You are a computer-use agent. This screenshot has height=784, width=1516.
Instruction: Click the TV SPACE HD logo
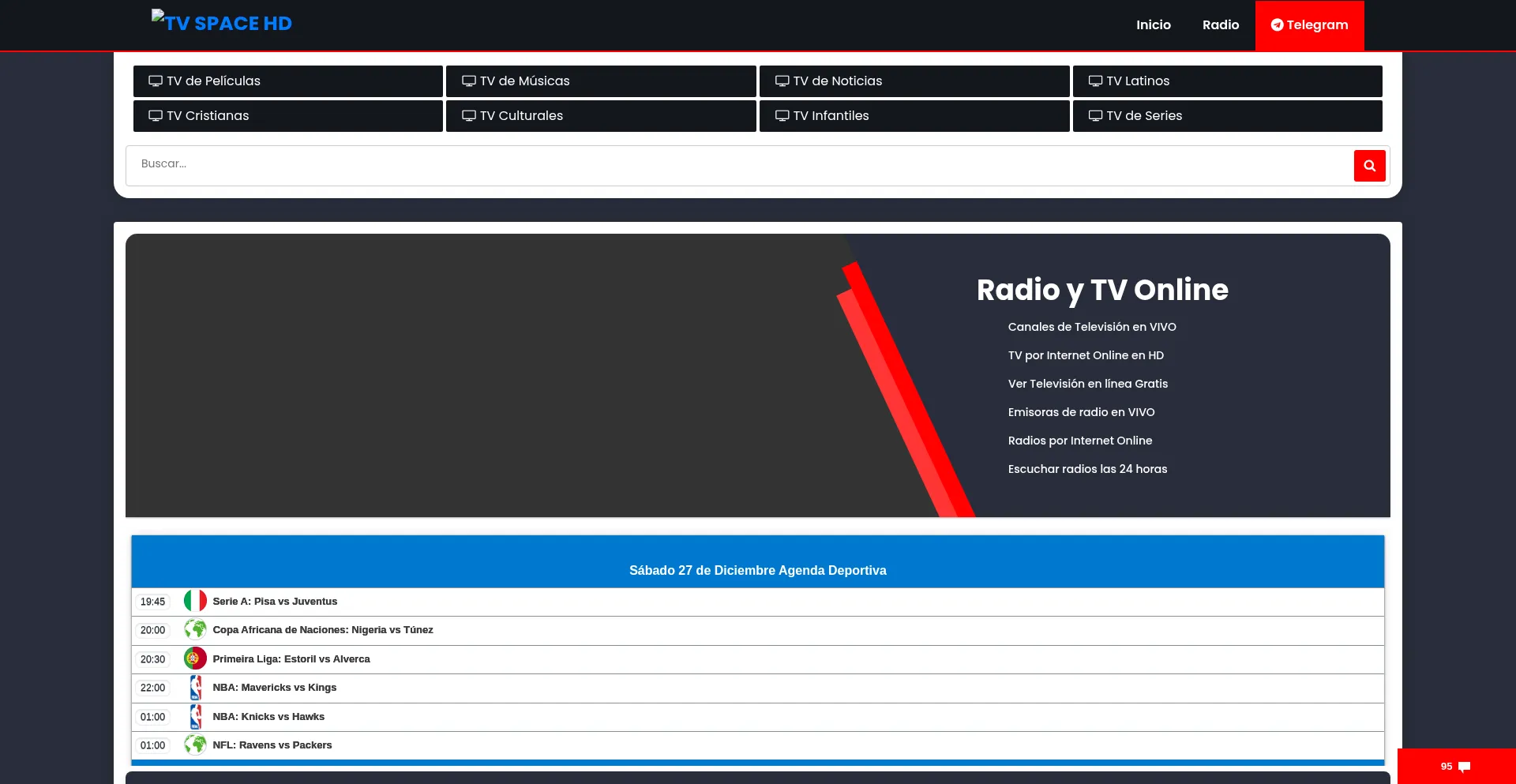(222, 23)
